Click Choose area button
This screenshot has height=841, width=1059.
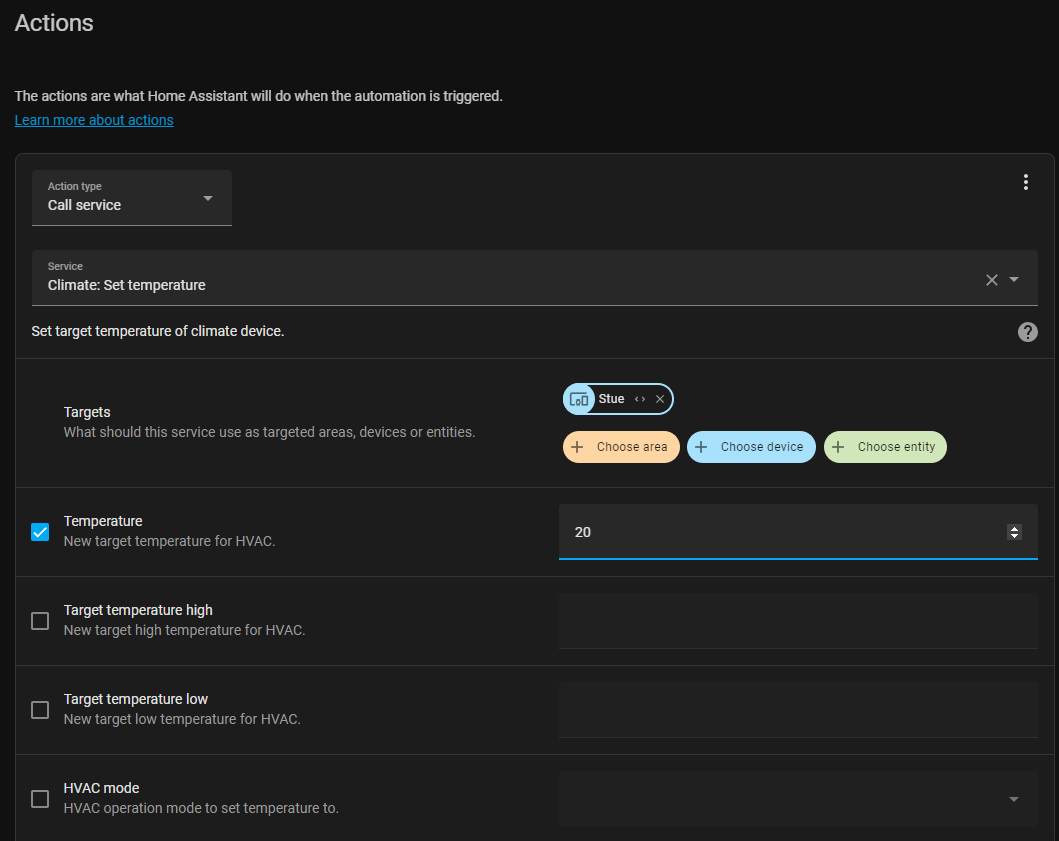click(621, 447)
